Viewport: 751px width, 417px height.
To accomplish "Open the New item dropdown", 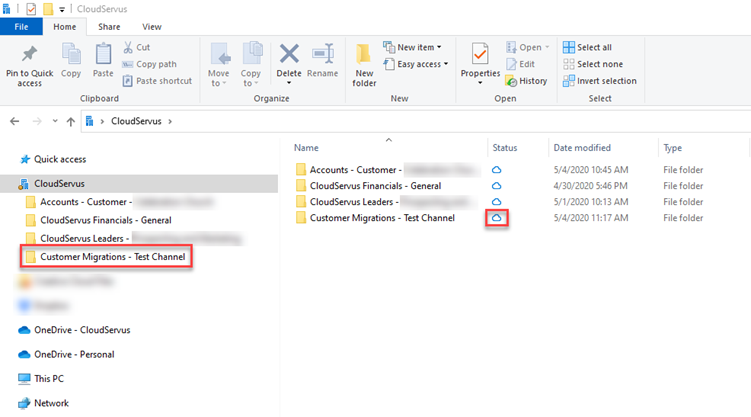I will point(412,47).
